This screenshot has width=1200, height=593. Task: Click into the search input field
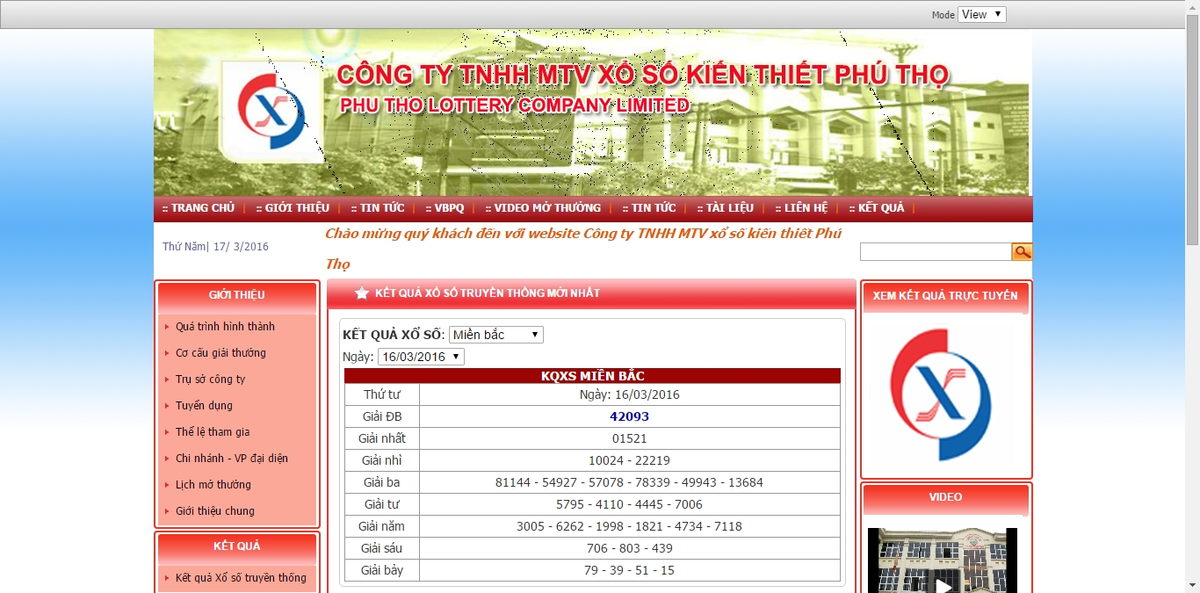(935, 252)
